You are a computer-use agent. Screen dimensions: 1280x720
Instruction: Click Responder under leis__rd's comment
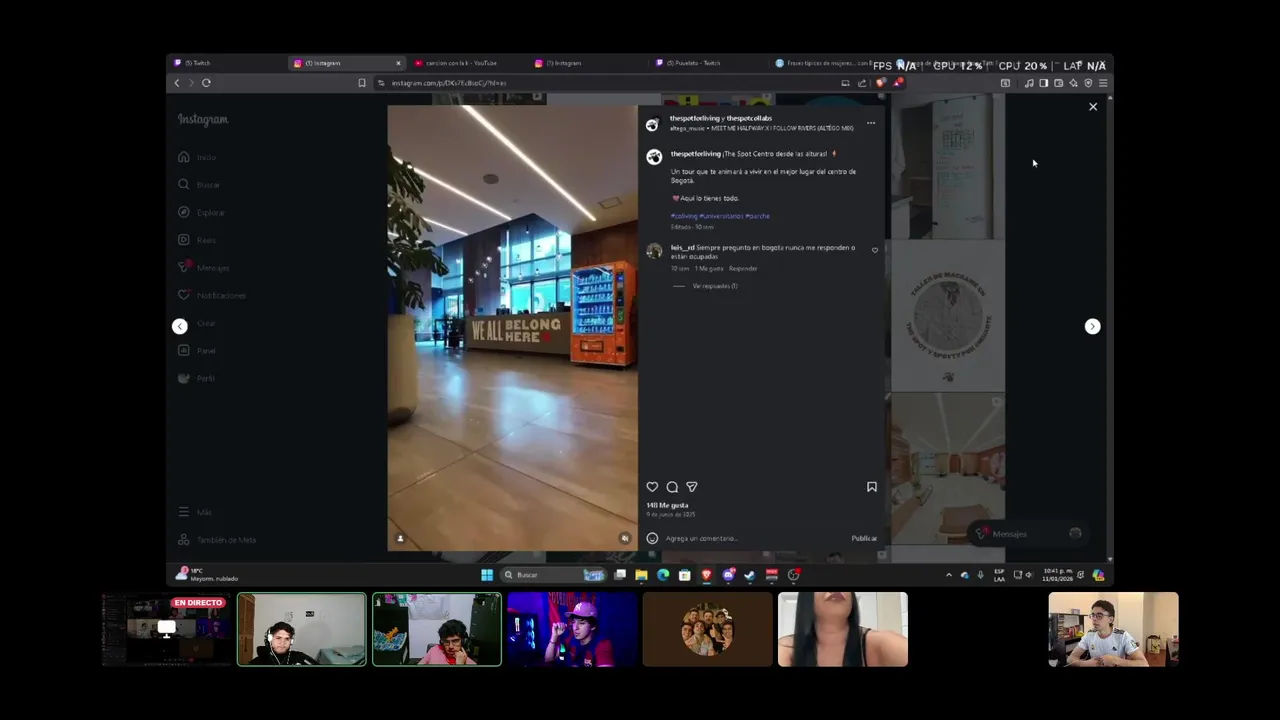tap(743, 268)
